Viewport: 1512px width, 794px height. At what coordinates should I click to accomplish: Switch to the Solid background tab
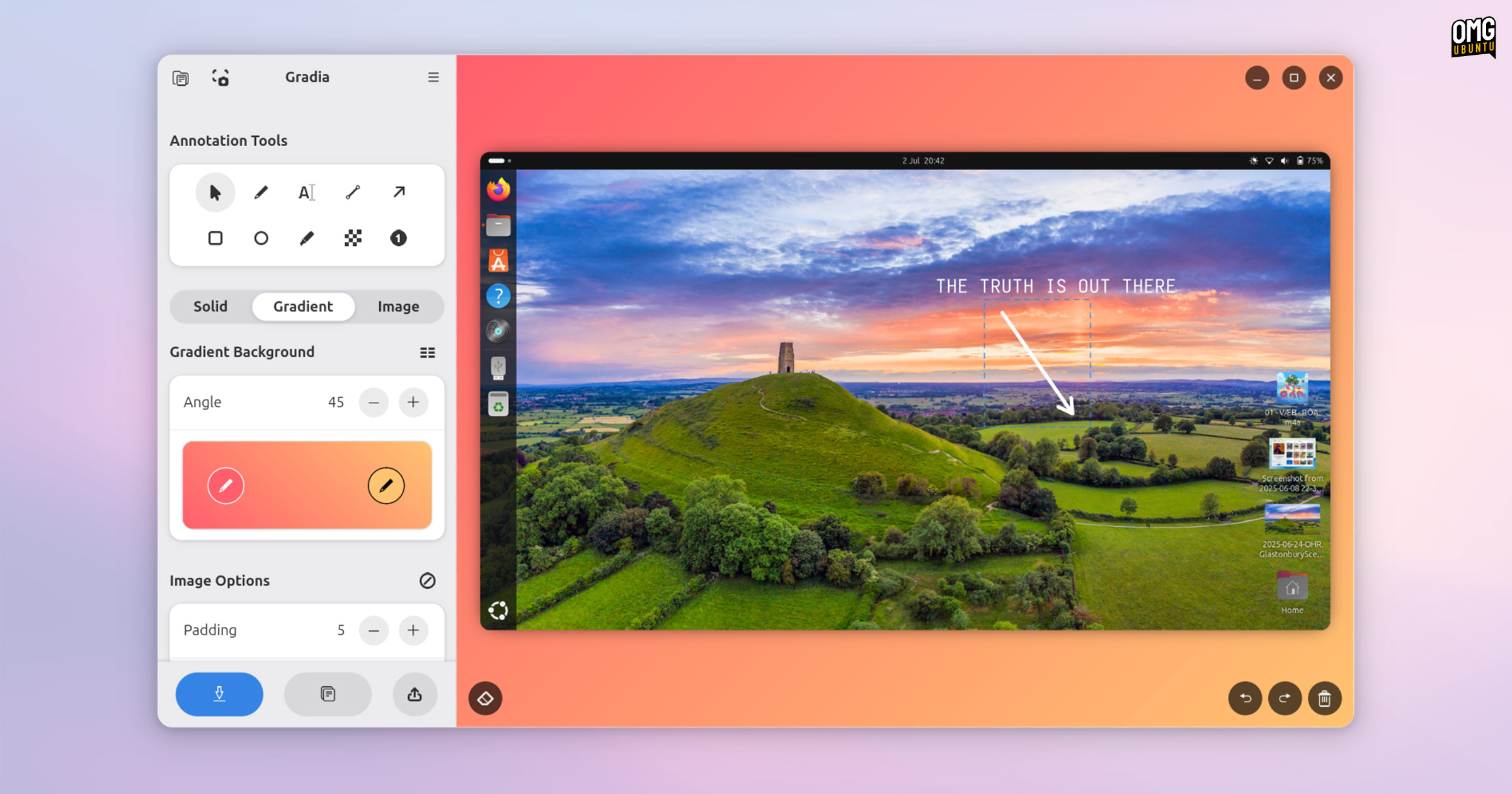click(x=210, y=307)
